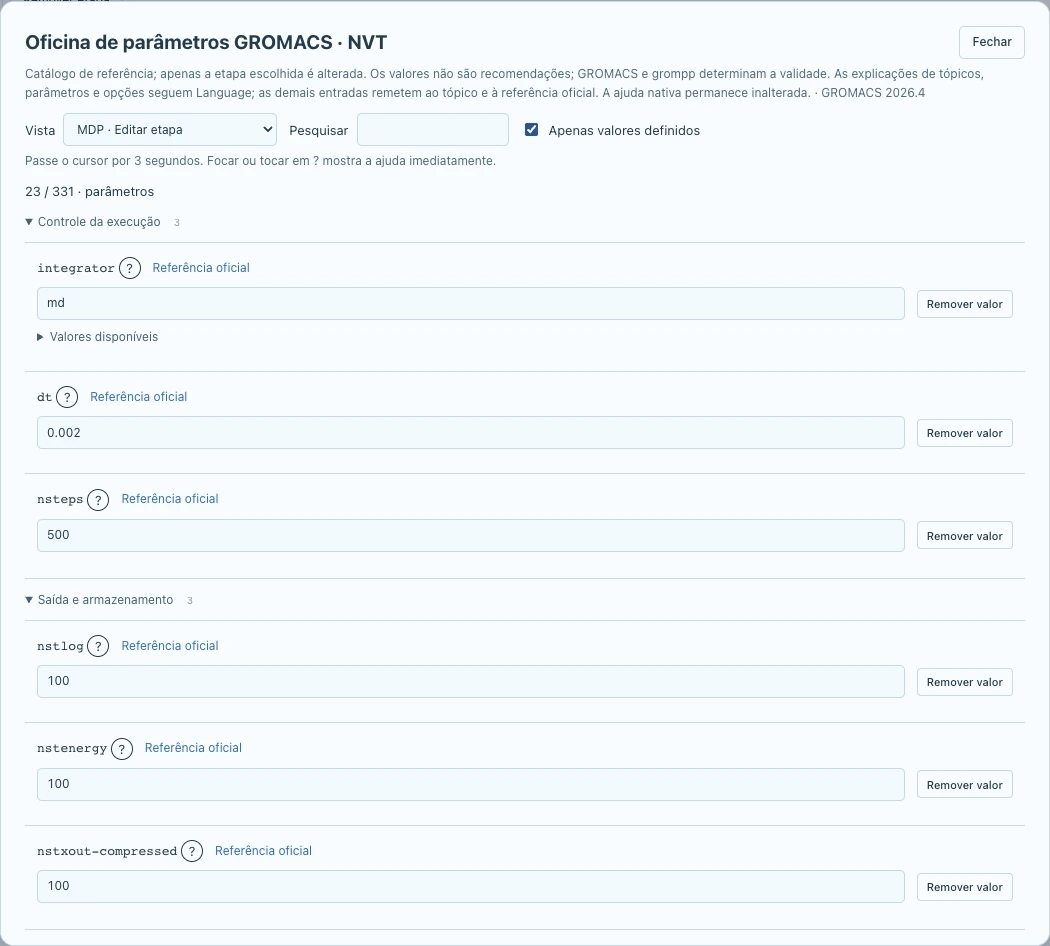
Task: Focus the Pesquisar search field
Action: (x=433, y=130)
